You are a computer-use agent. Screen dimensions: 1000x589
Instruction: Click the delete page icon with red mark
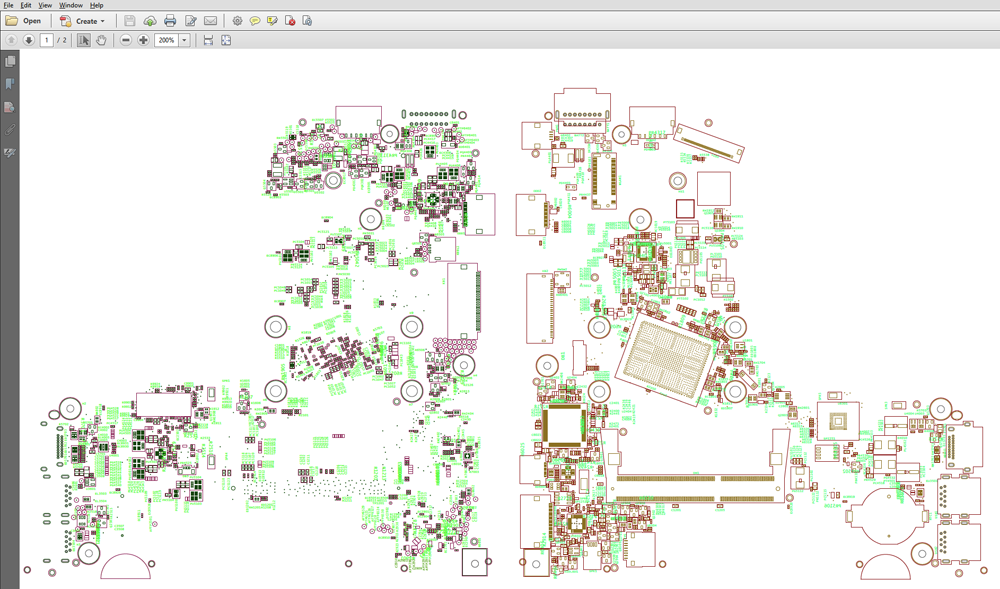pyautogui.click(x=290, y=21)
